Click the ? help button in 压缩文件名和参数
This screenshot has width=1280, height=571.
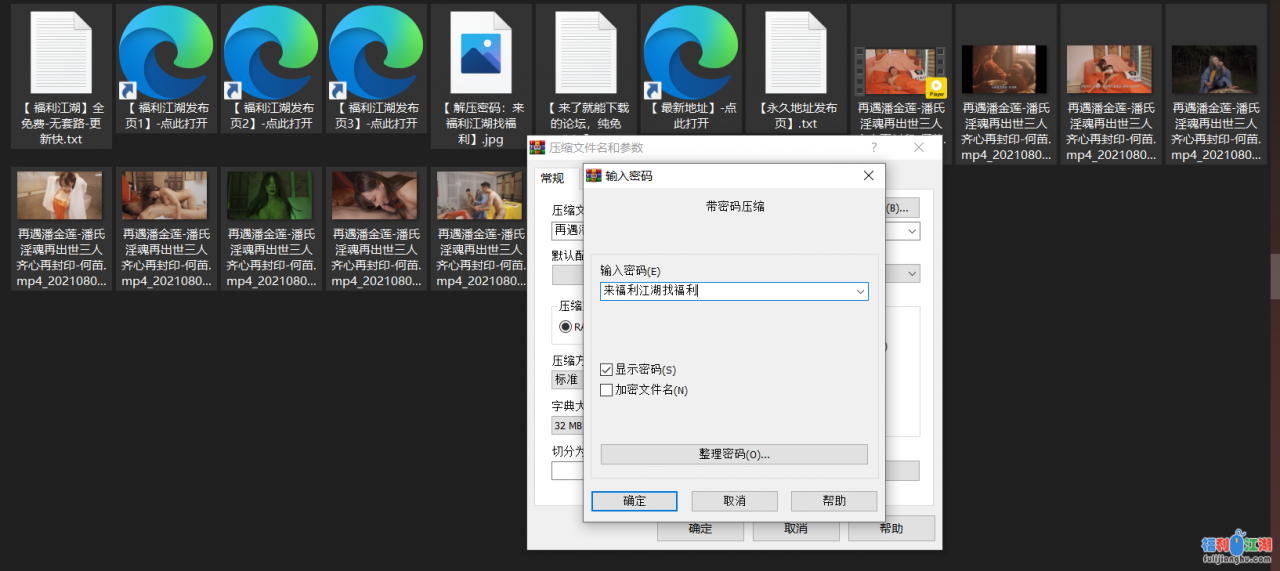click(x=873, y=148)
